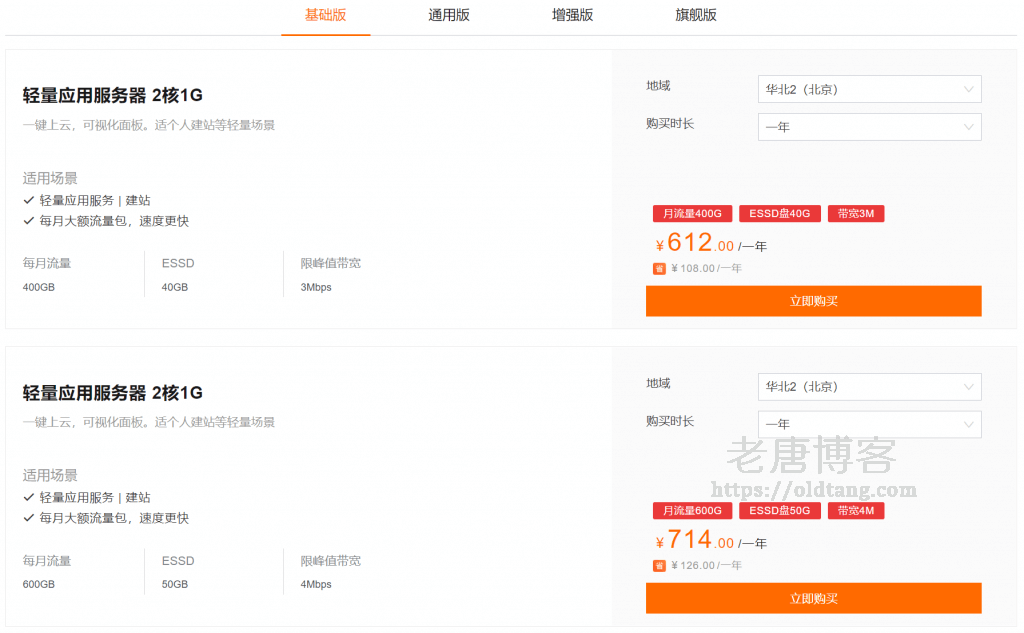
Task: Click the checkmark beside 每月大额流量包 item
Action: click(27, 220)
